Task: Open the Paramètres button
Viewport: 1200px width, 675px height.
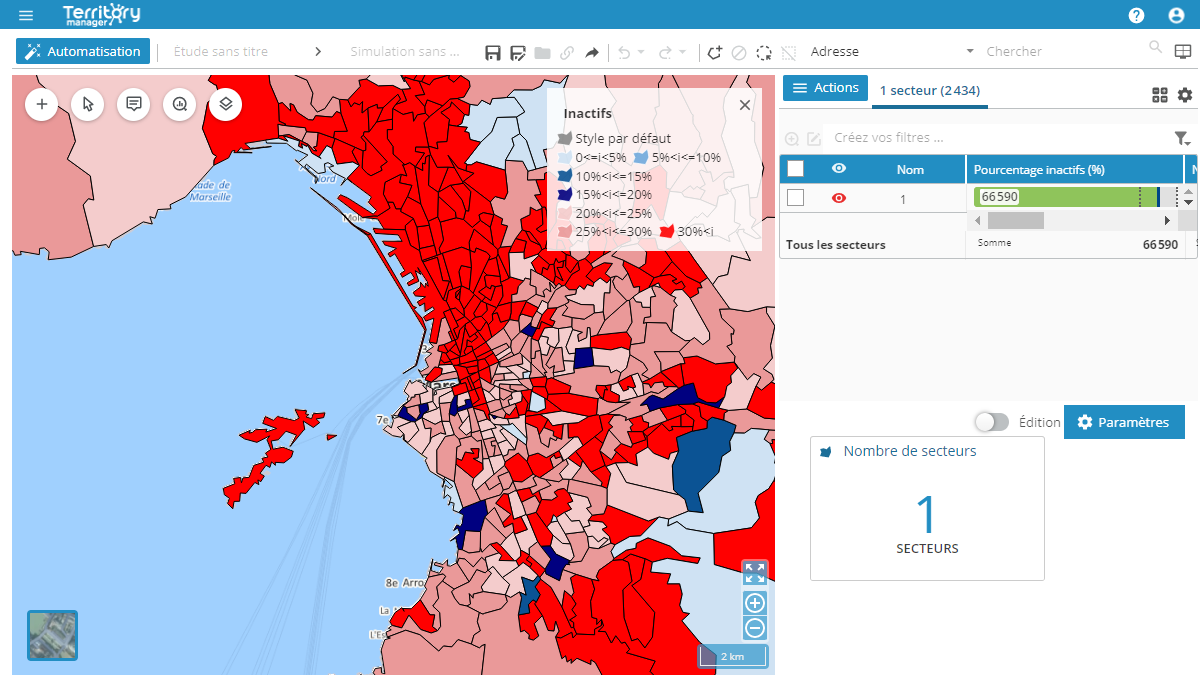Action: tap(1123, 422)
